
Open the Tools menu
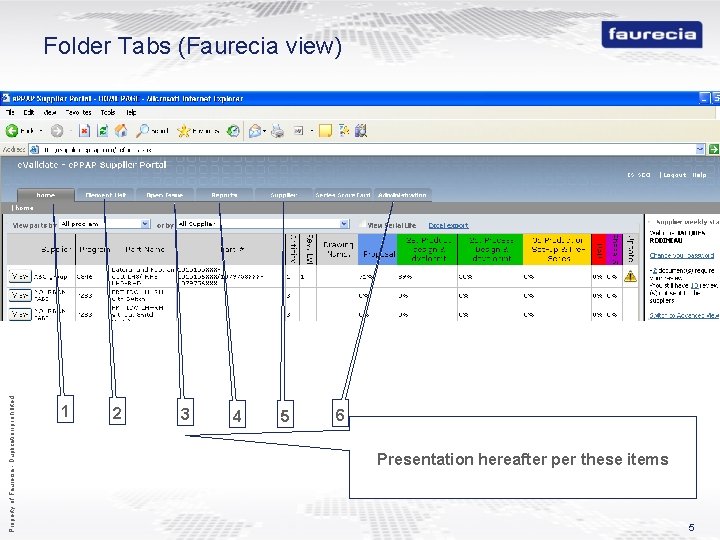(107, 112)
